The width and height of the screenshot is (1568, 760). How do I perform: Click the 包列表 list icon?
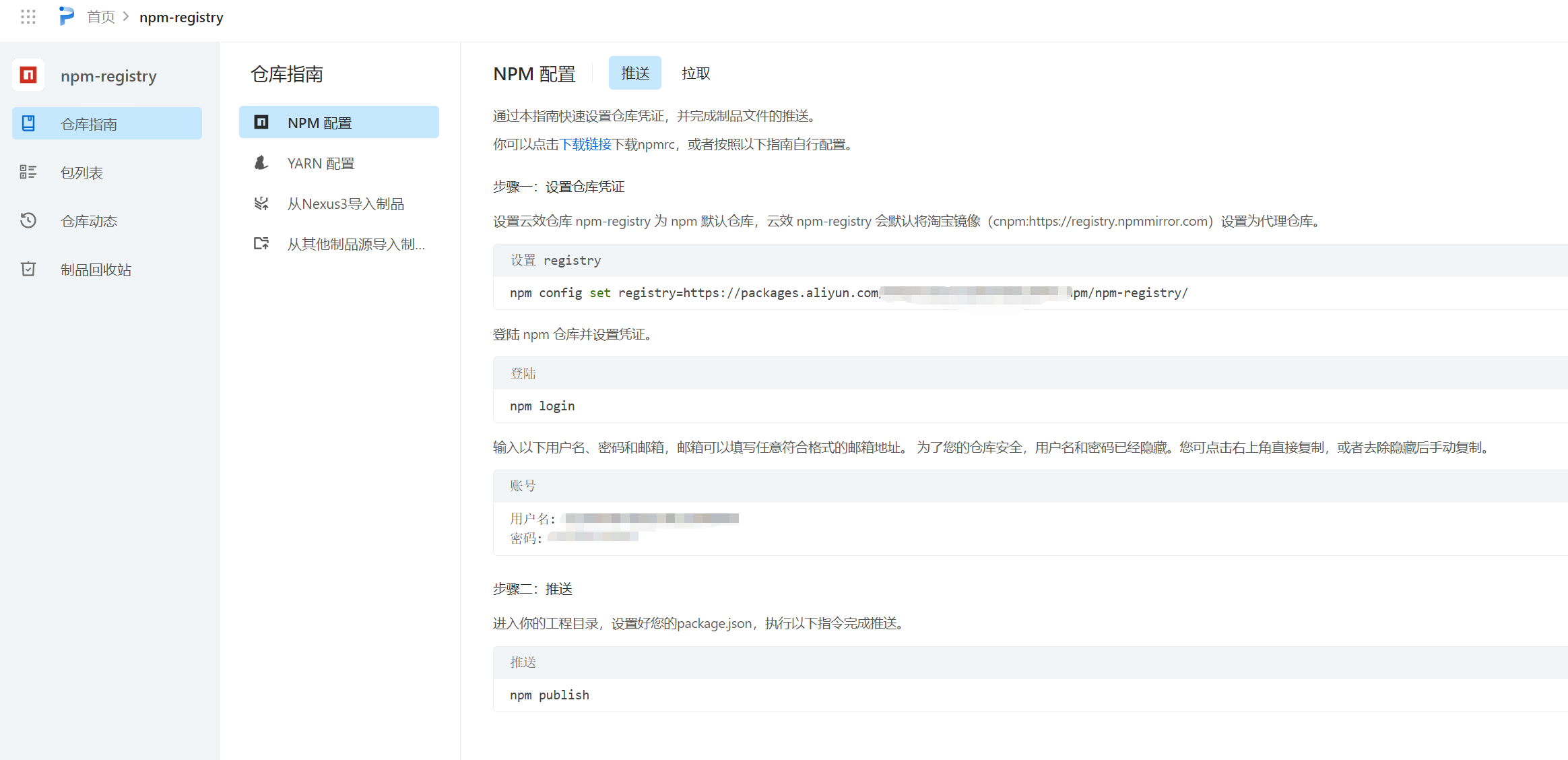pos(28,172)
